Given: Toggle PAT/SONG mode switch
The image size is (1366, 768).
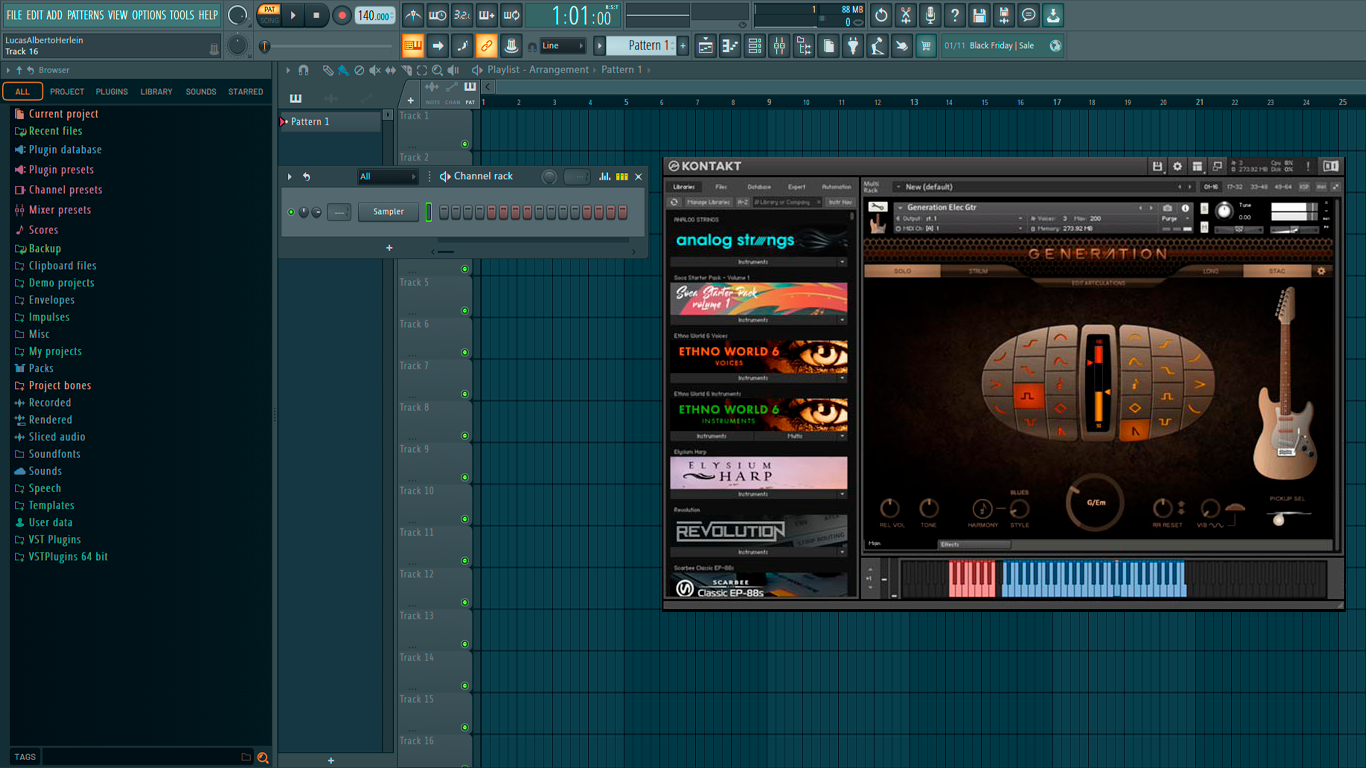Looking at the screenshot, I should [x=269, y=15].
